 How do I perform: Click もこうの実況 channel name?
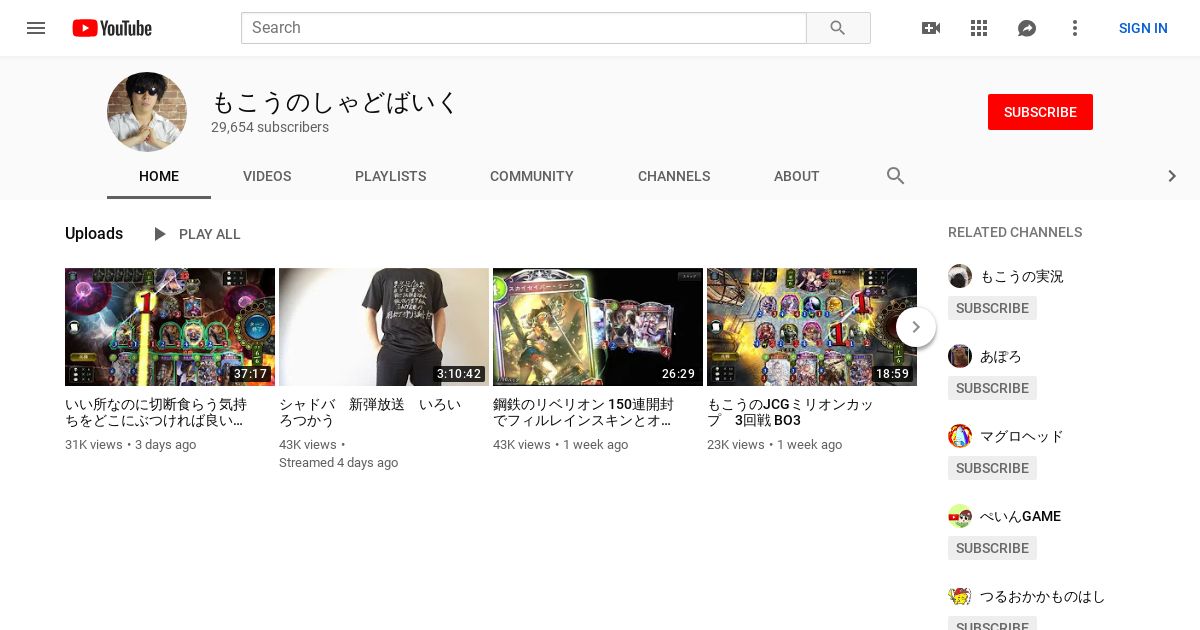1021,276
